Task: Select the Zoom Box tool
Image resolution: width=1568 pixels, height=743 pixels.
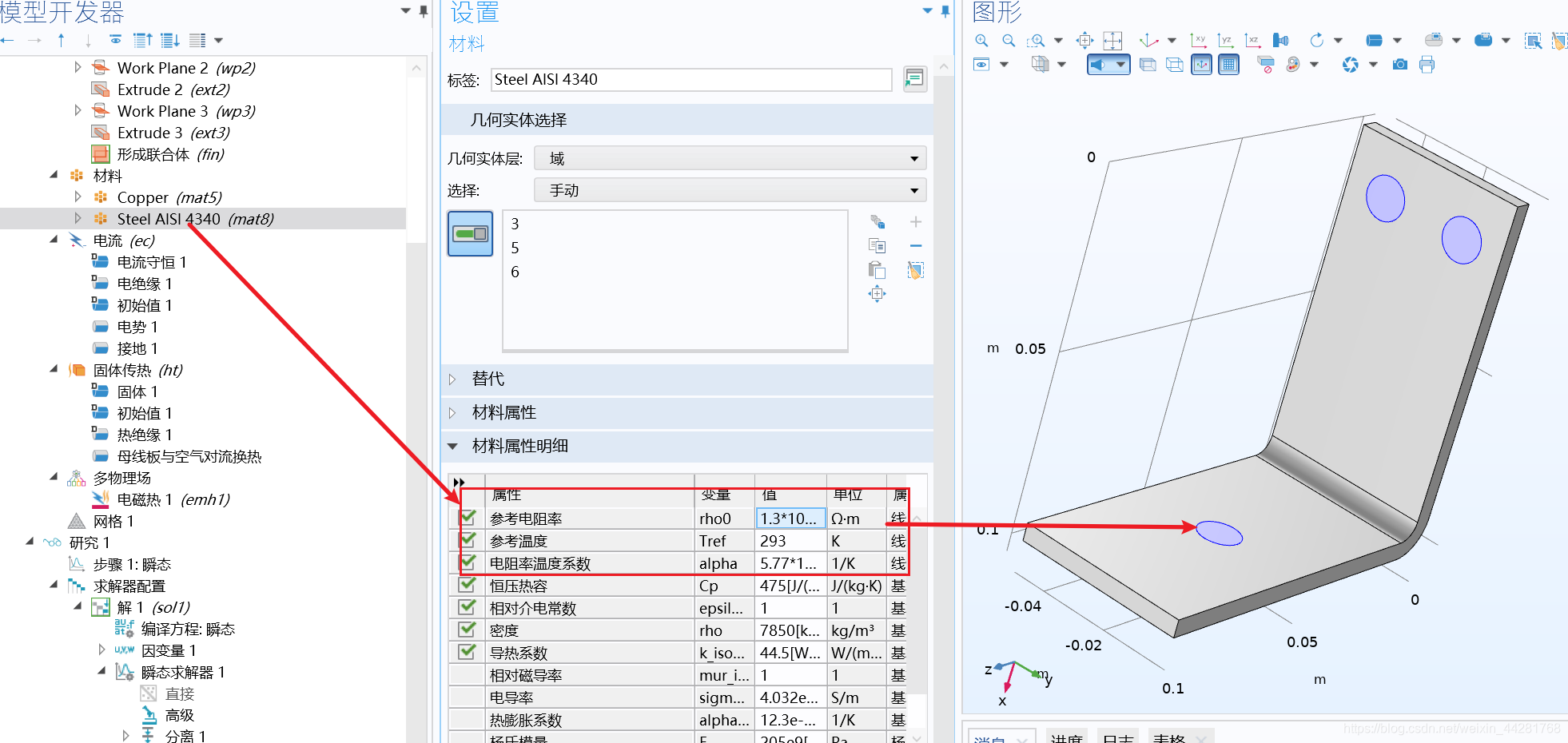Action: point(1036,40)
